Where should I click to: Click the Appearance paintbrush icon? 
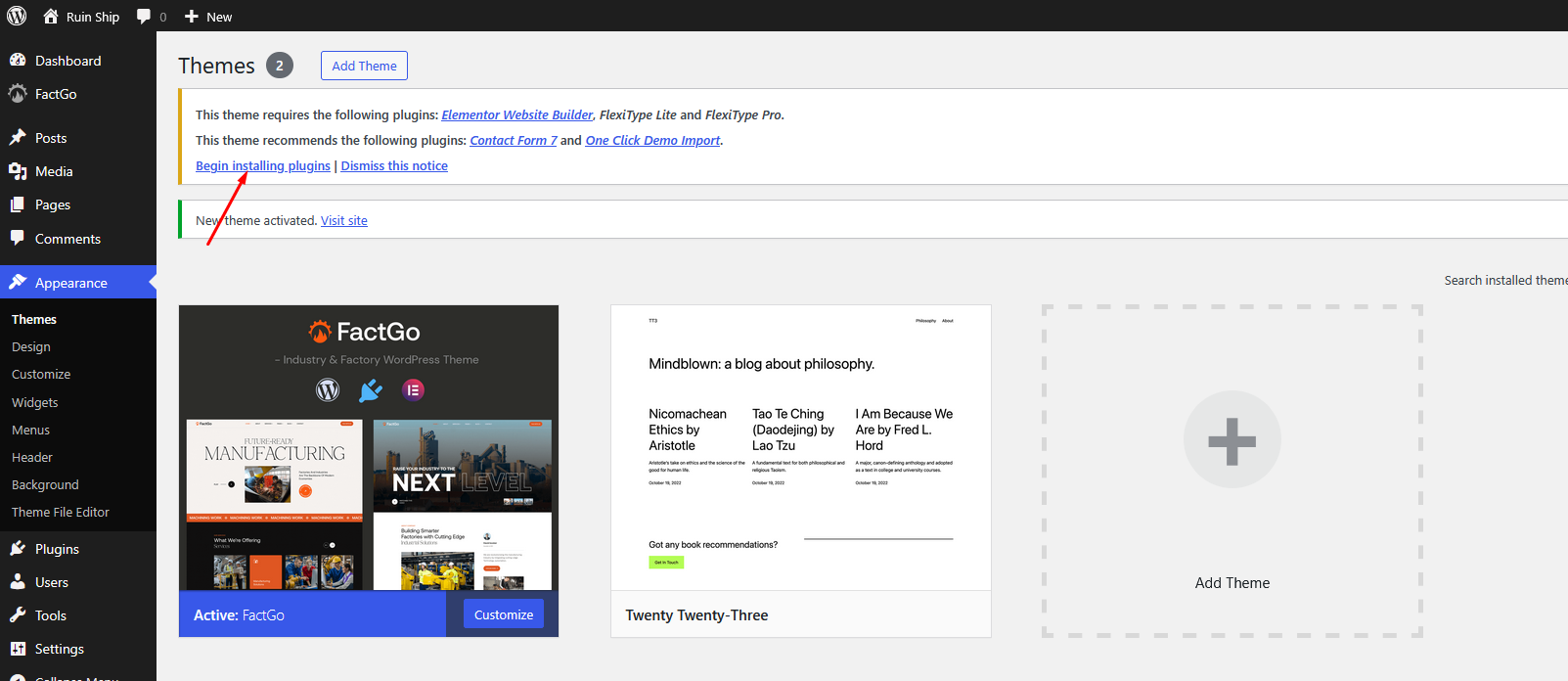[18, 283]
